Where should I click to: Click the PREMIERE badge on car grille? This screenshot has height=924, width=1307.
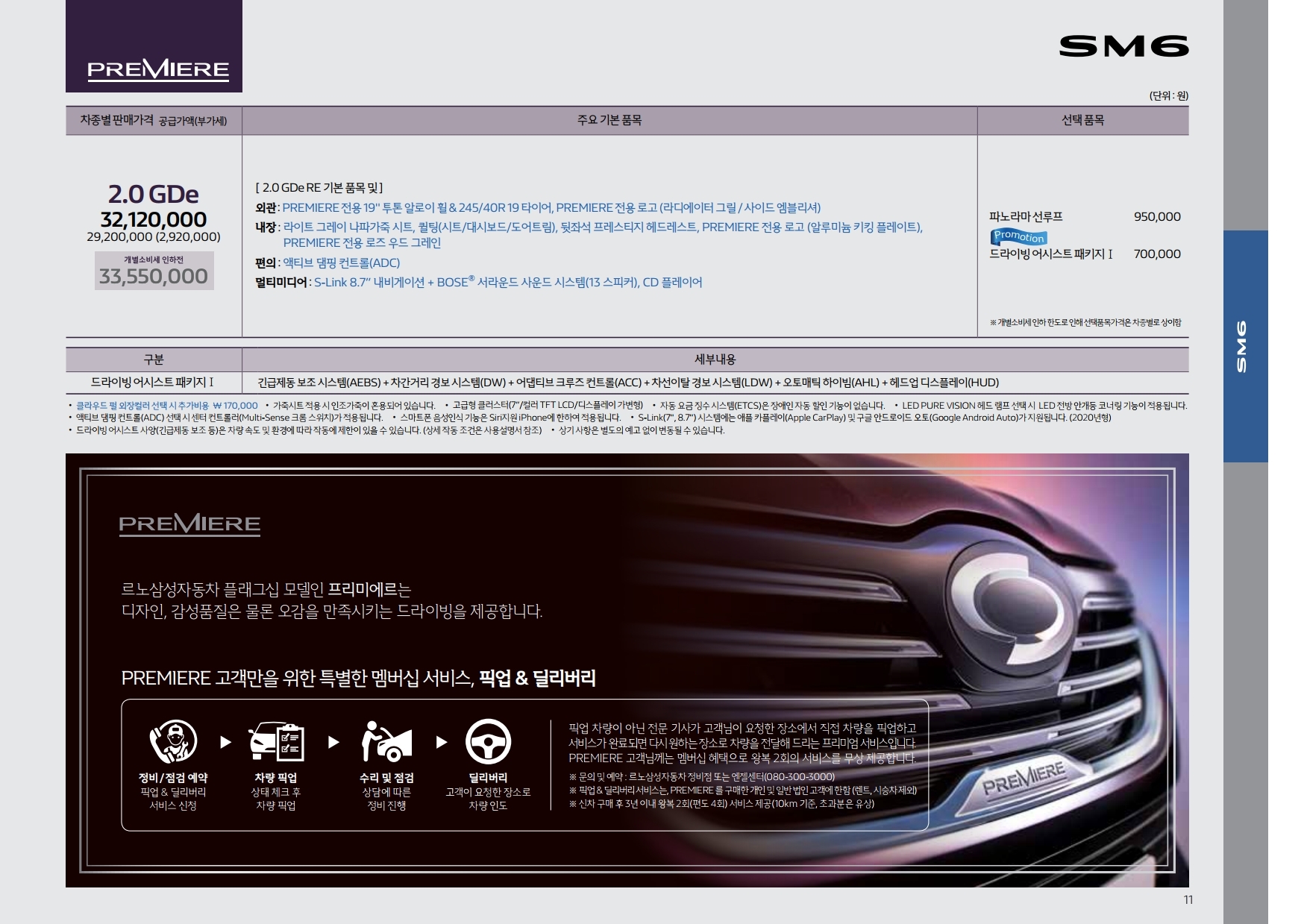[x=1023, y=779]
